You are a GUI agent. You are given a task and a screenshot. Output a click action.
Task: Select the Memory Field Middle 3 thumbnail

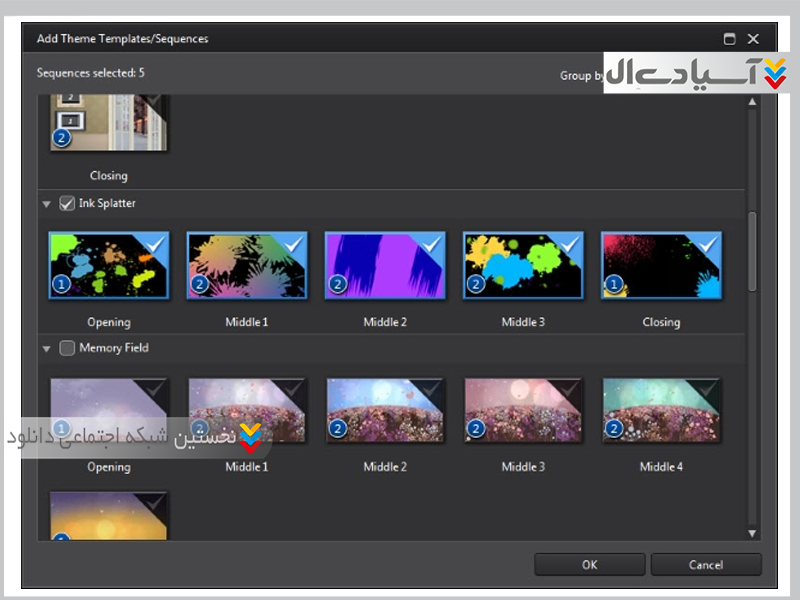point(522,410)
